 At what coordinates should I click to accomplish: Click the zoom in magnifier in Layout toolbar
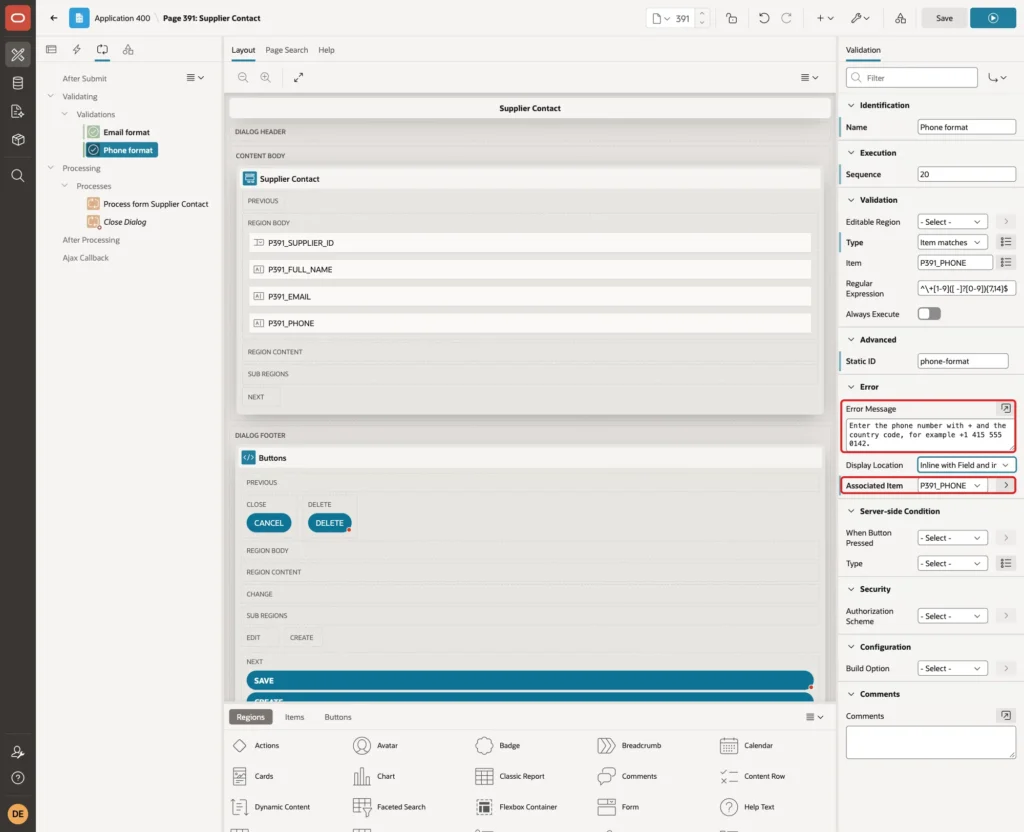pyautogui.click(x=266, y=77)
